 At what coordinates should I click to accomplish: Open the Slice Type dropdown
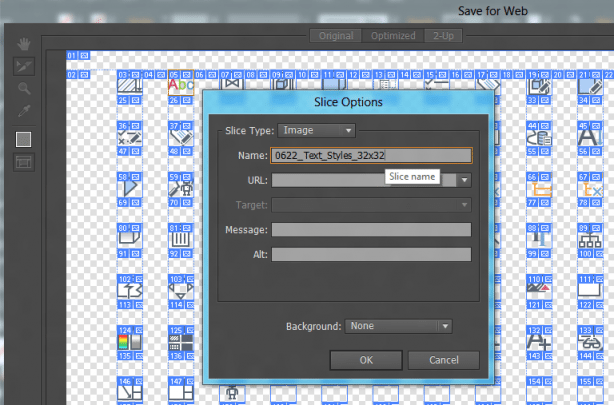coord(316,130)
